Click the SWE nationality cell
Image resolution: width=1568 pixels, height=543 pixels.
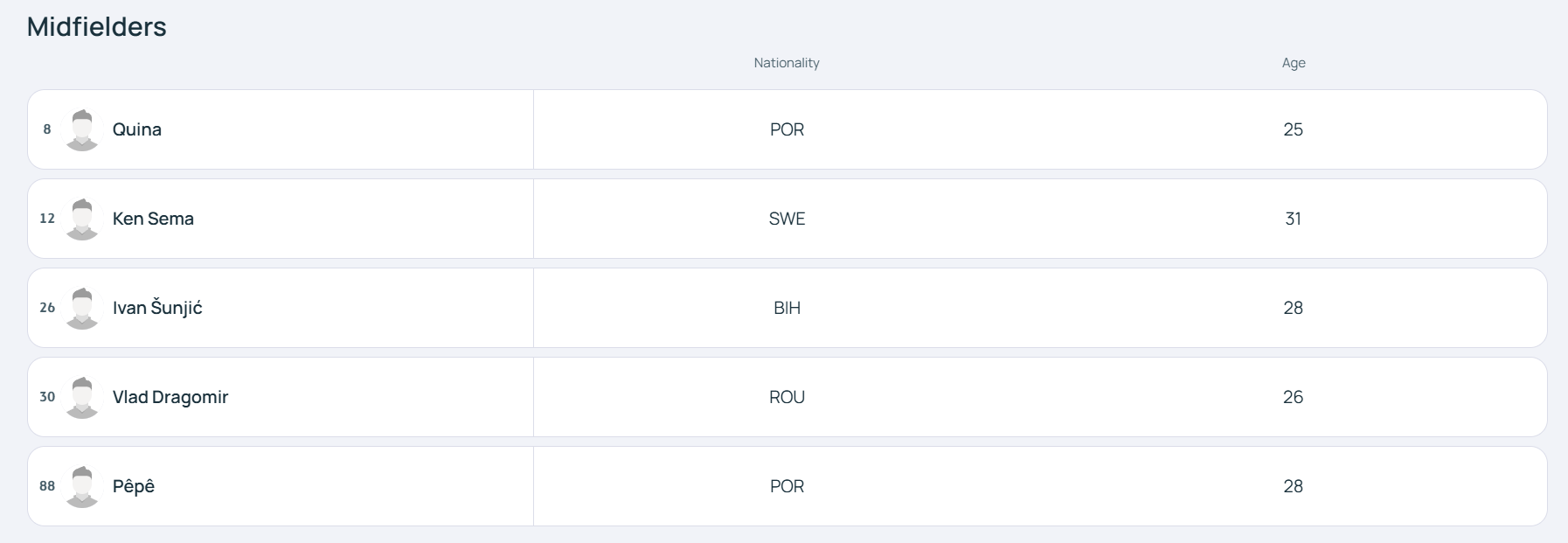787,219
